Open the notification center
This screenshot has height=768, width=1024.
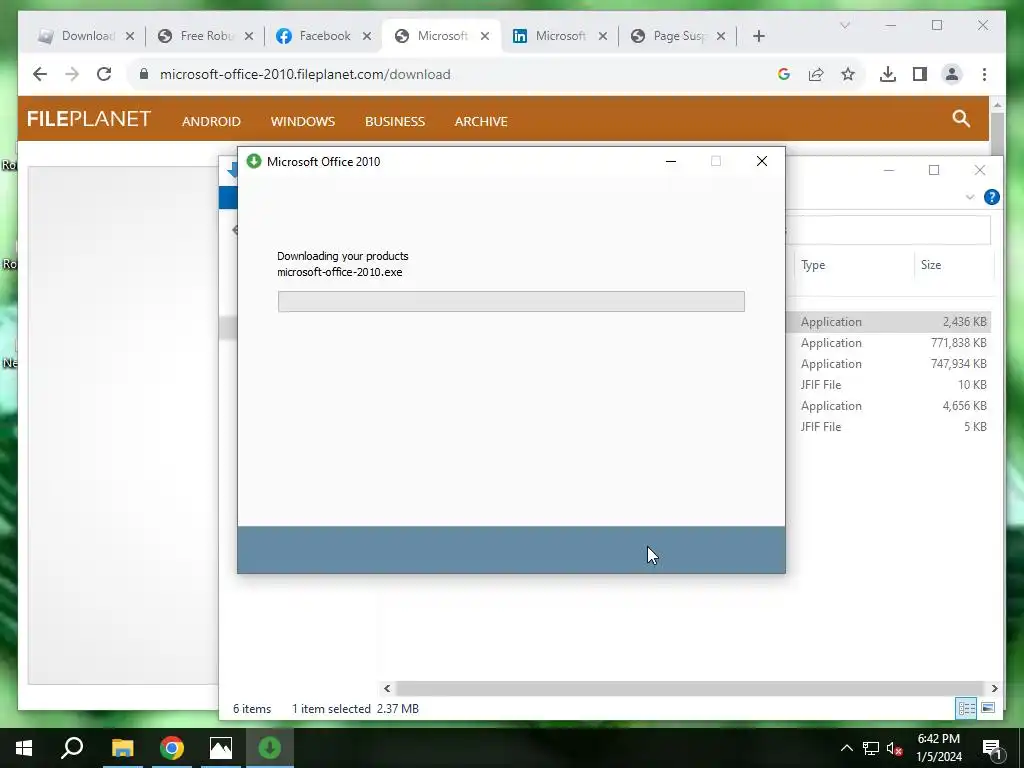click(992, 748)
